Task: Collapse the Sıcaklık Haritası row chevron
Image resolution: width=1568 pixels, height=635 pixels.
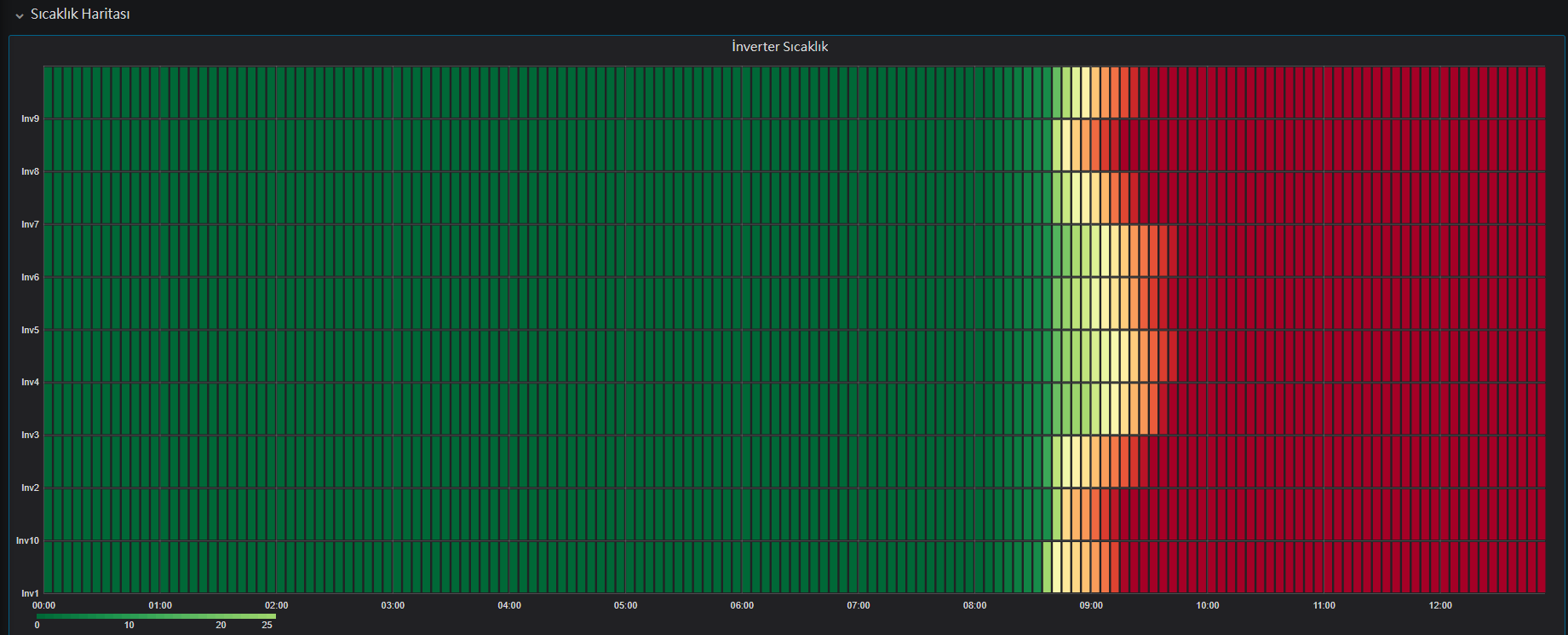Action: (20, 15)
